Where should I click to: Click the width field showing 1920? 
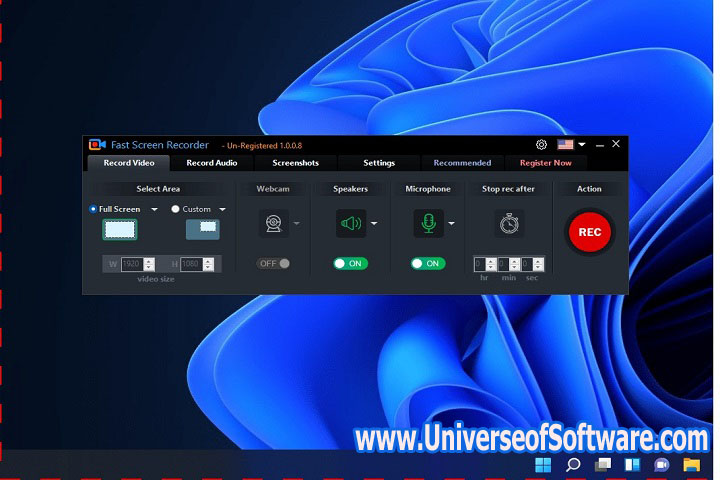coord(132,264)
